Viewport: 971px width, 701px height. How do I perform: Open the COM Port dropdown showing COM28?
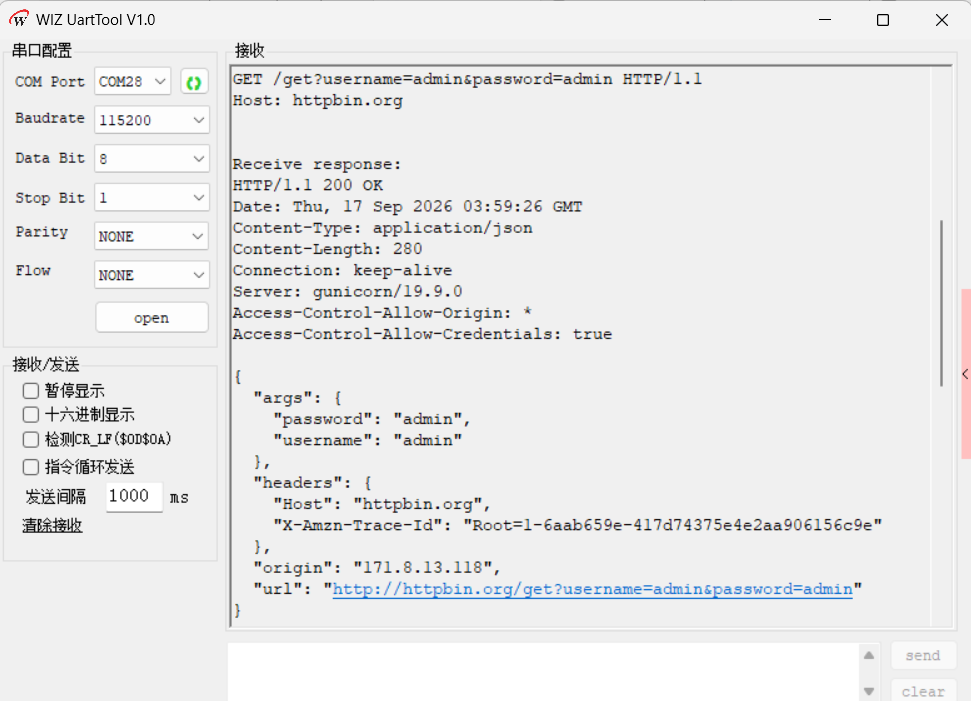[x=133, y=82]
